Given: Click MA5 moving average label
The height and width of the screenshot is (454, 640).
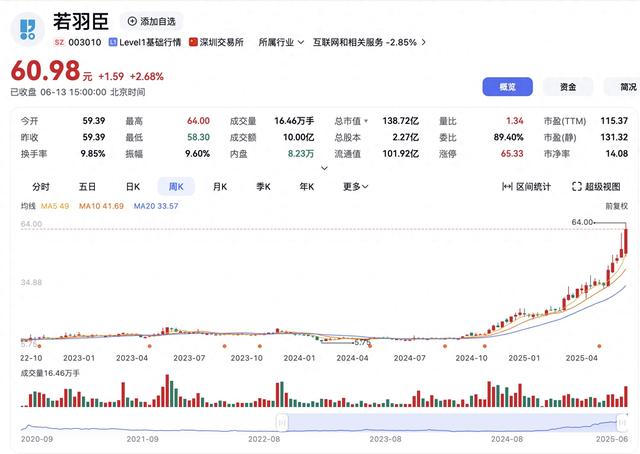Looking at the screenshot, I should click(55, 206).
